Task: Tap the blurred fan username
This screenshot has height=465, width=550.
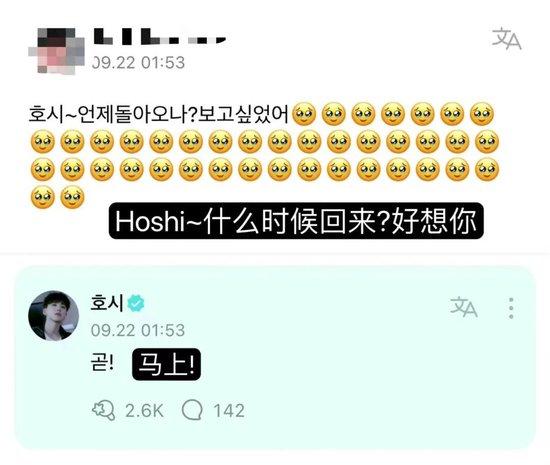Action: point(160,37)
